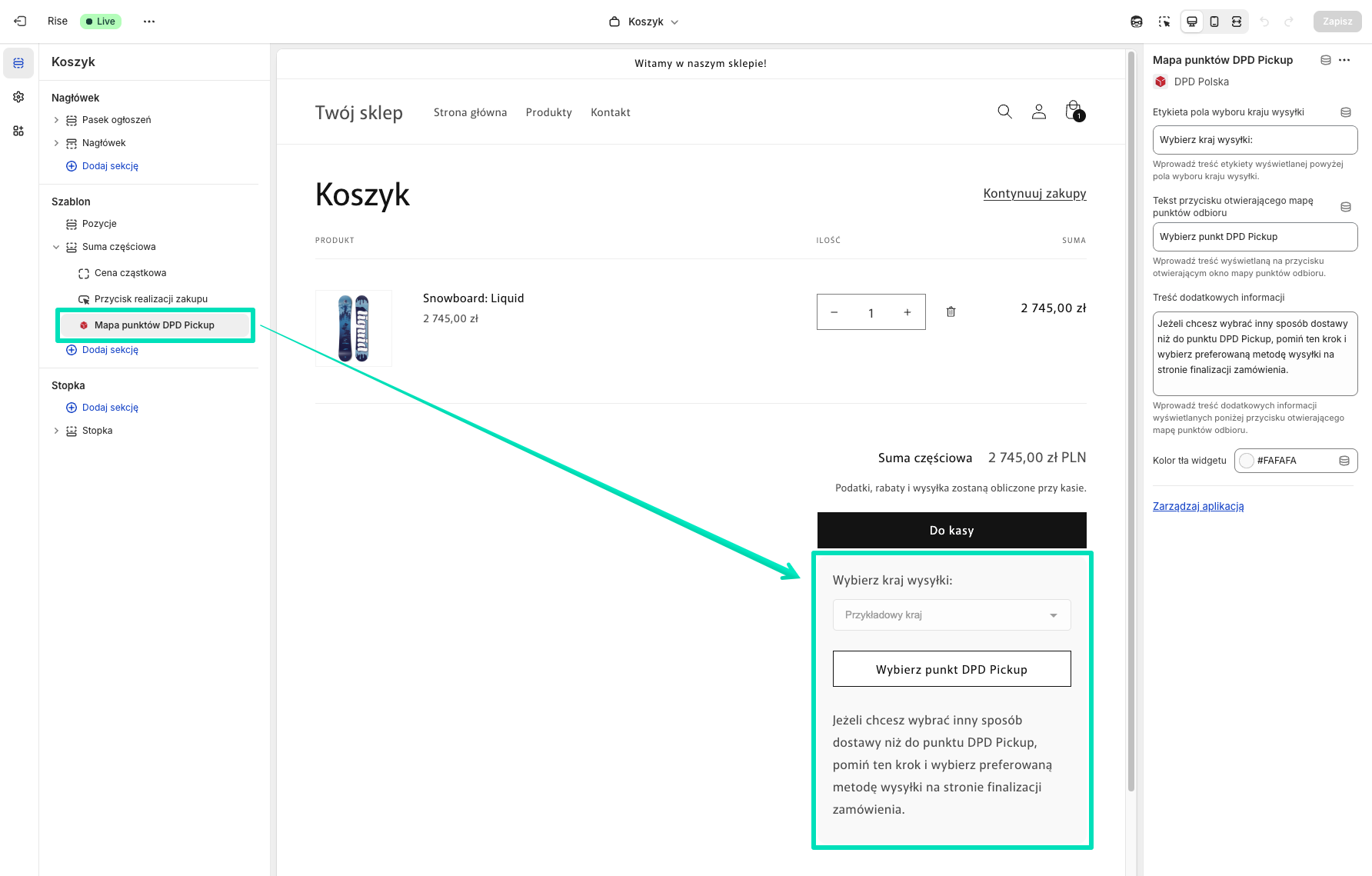Screen dimensions: 1372x876
Task: Open the shopping cart bag icon
Action: coord(1074,112)
